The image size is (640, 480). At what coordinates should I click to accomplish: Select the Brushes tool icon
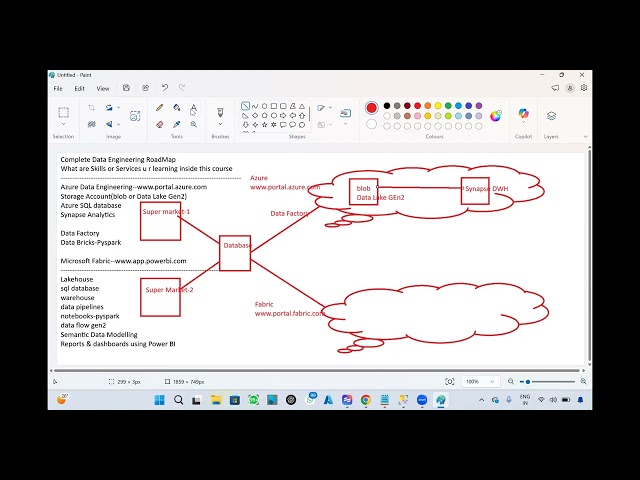pyautogui.click(x=220, y=112)
